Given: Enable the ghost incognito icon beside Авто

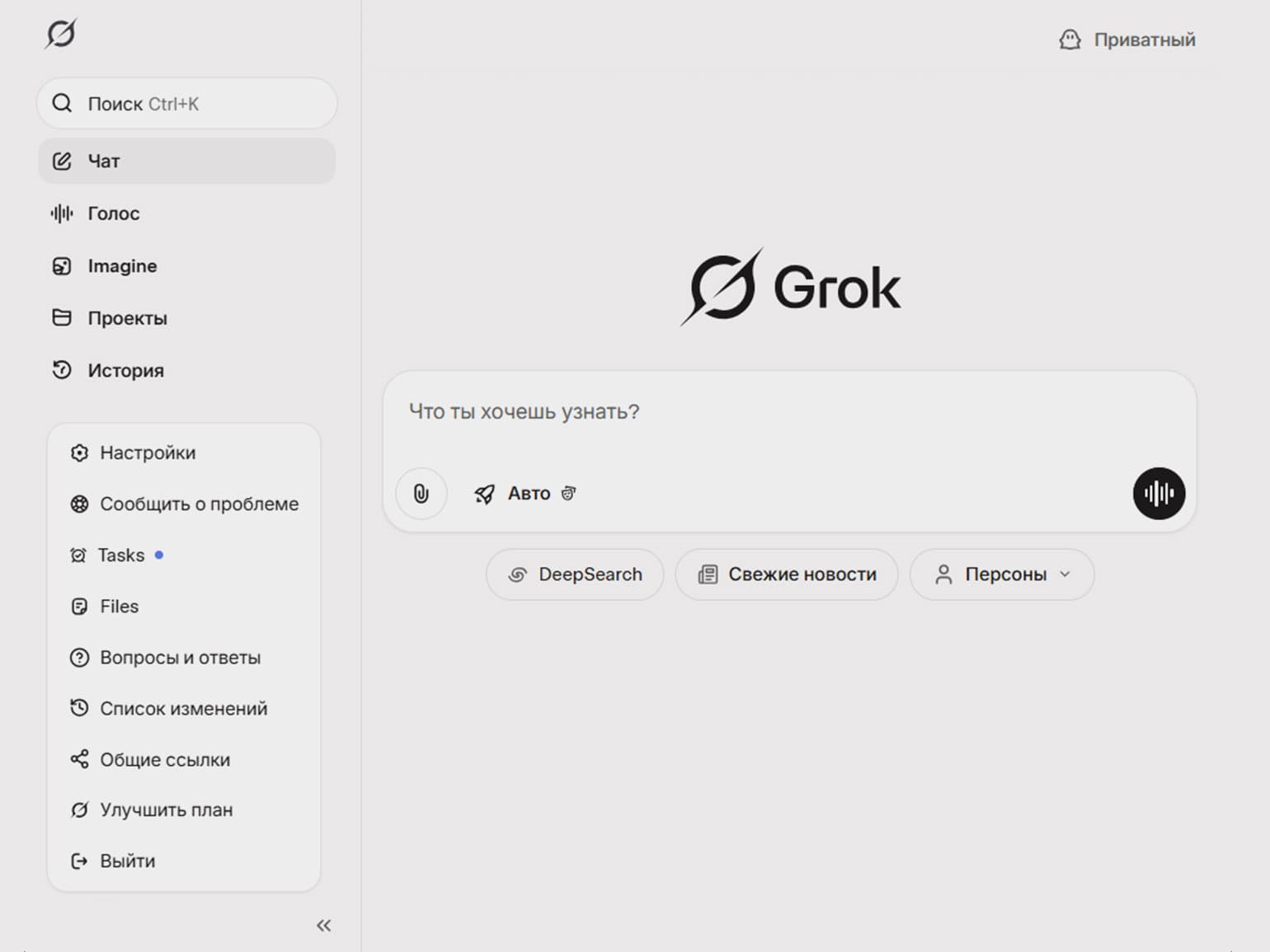Looking at the screenshot, I should tap(568, 493).
